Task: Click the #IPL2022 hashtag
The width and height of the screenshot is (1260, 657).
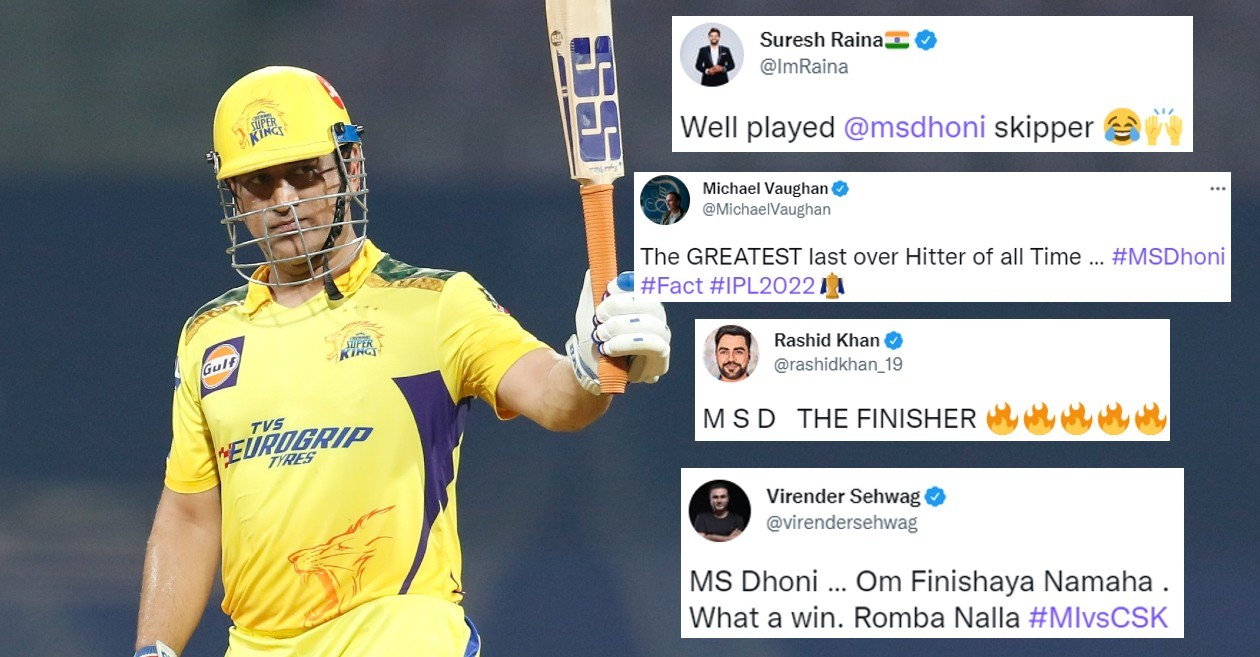Action: pos(763,286)
